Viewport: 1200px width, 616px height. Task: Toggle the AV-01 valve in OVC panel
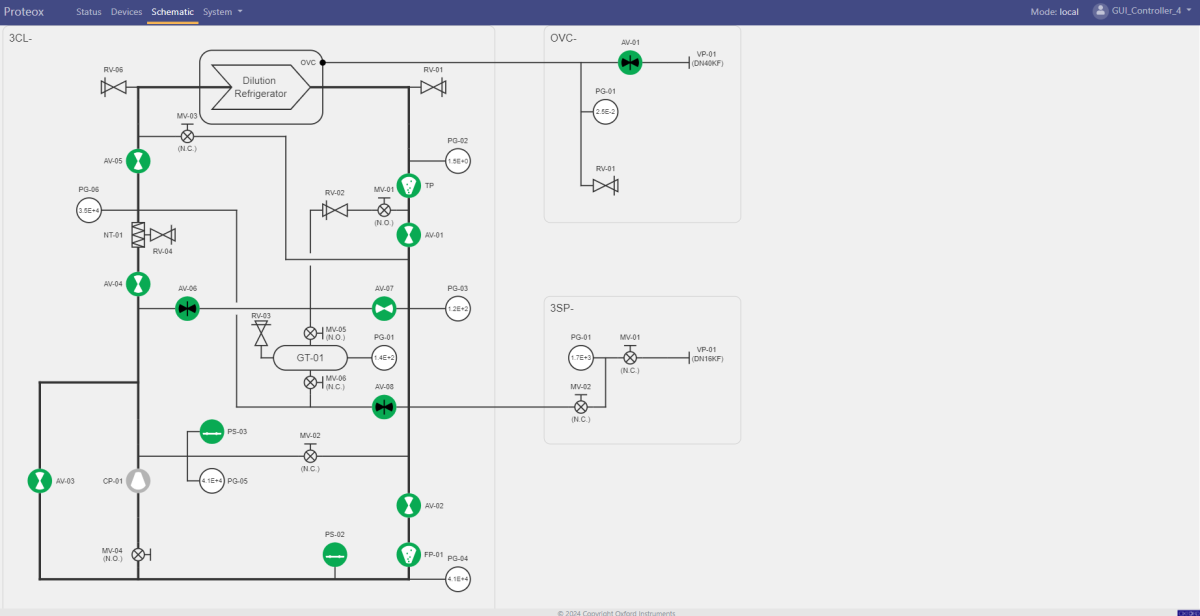pyautogui.click(x=630, y=63)
